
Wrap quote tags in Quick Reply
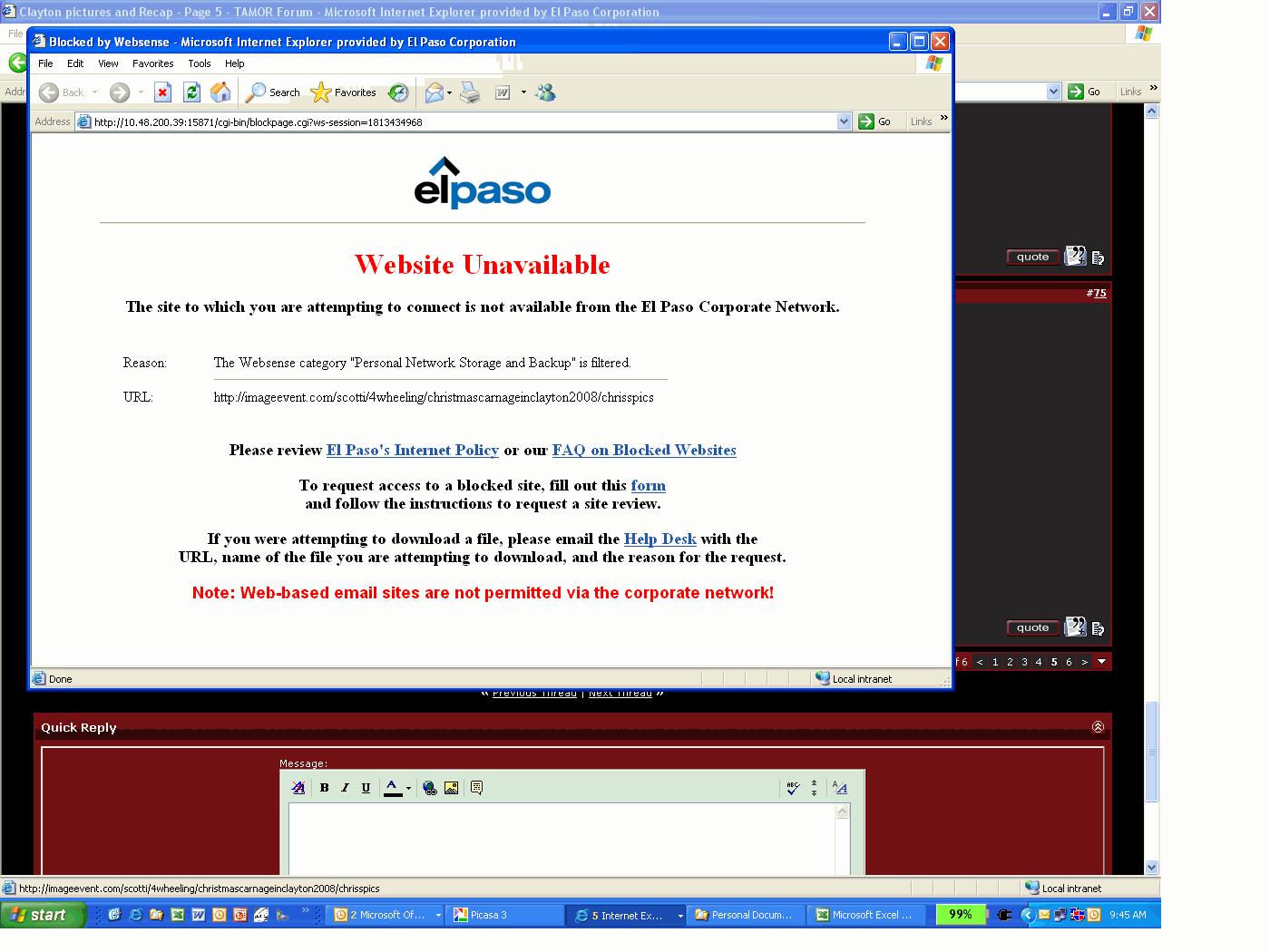(x=476, y=788)
